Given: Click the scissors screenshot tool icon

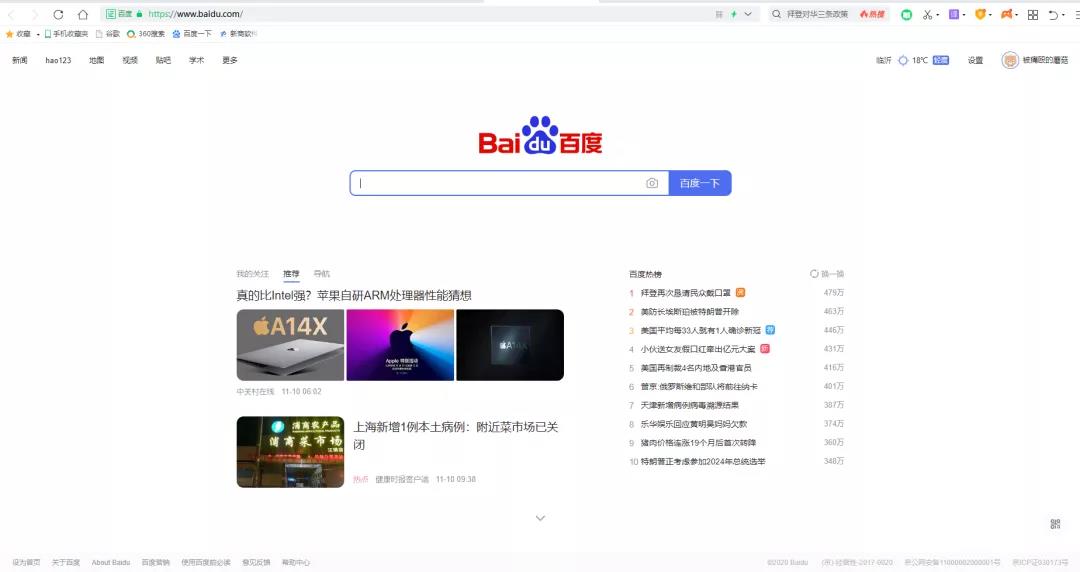Looking at the screenshot, I should 928,14.
